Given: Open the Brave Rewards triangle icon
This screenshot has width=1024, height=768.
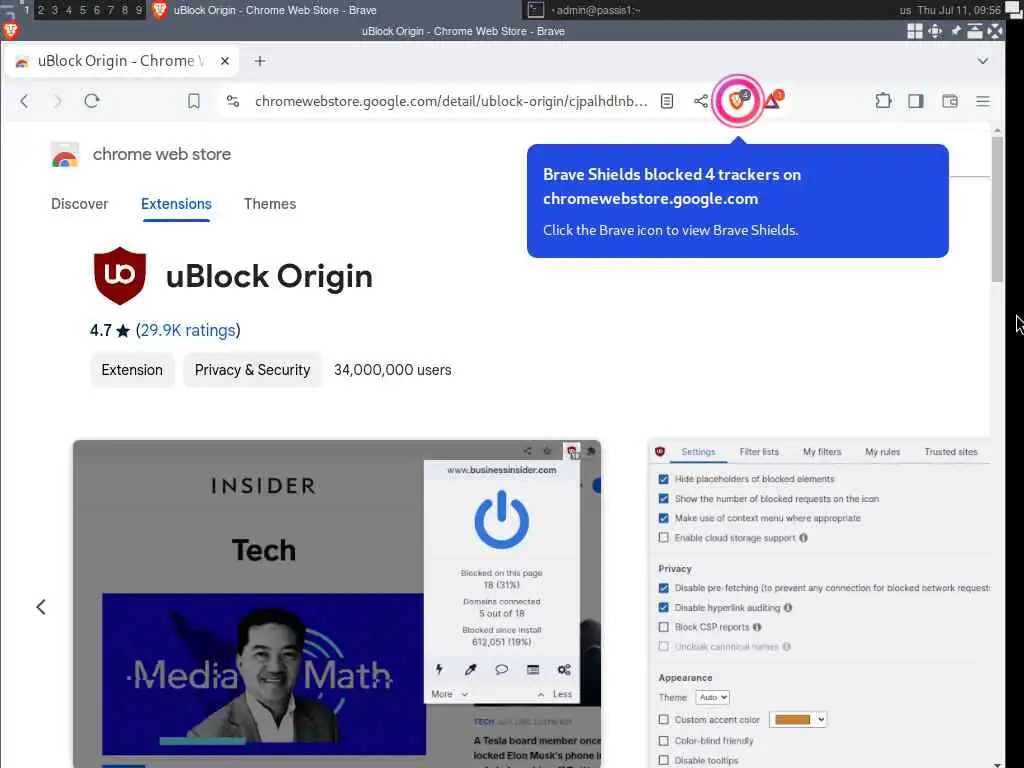Looking at the screenshot, I should 773,100.
